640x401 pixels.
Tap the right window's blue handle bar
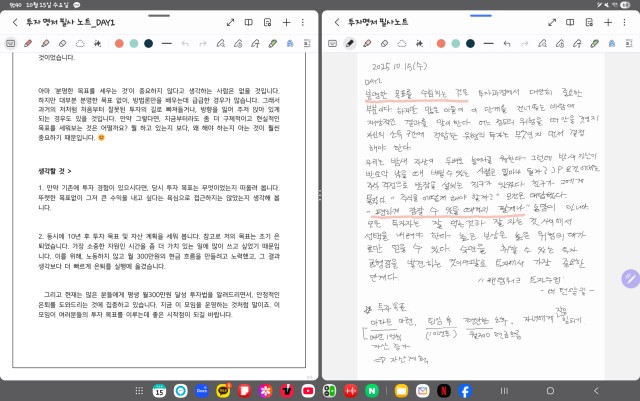click(481, 16)
